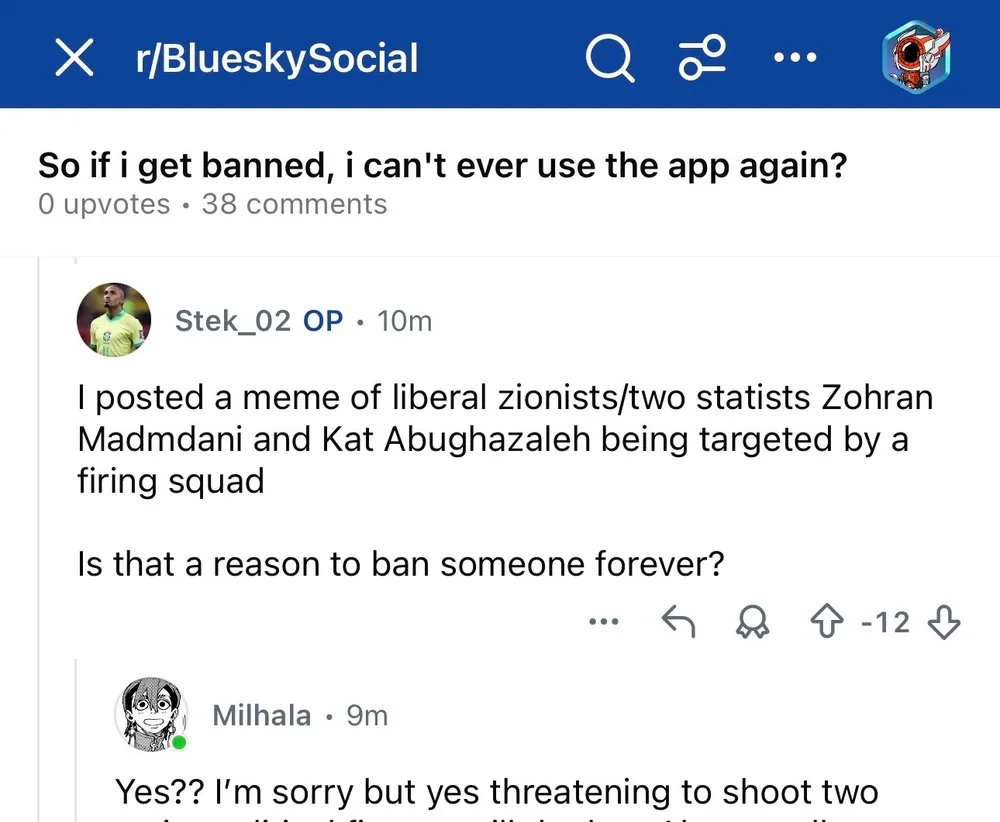Screen dimensions: 1000x822
Task: Tap the 38 comments count
Action: tap(294, 204)
